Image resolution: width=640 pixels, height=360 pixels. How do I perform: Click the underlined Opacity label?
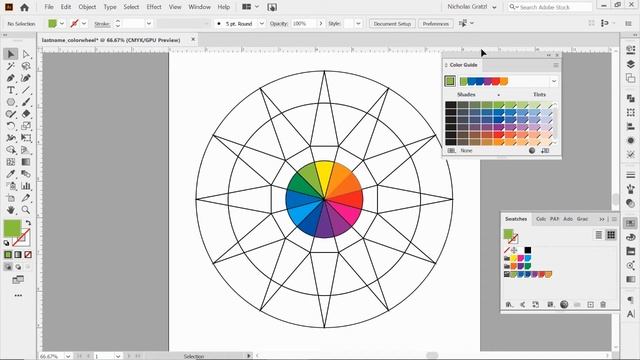[x=279, y=24]
